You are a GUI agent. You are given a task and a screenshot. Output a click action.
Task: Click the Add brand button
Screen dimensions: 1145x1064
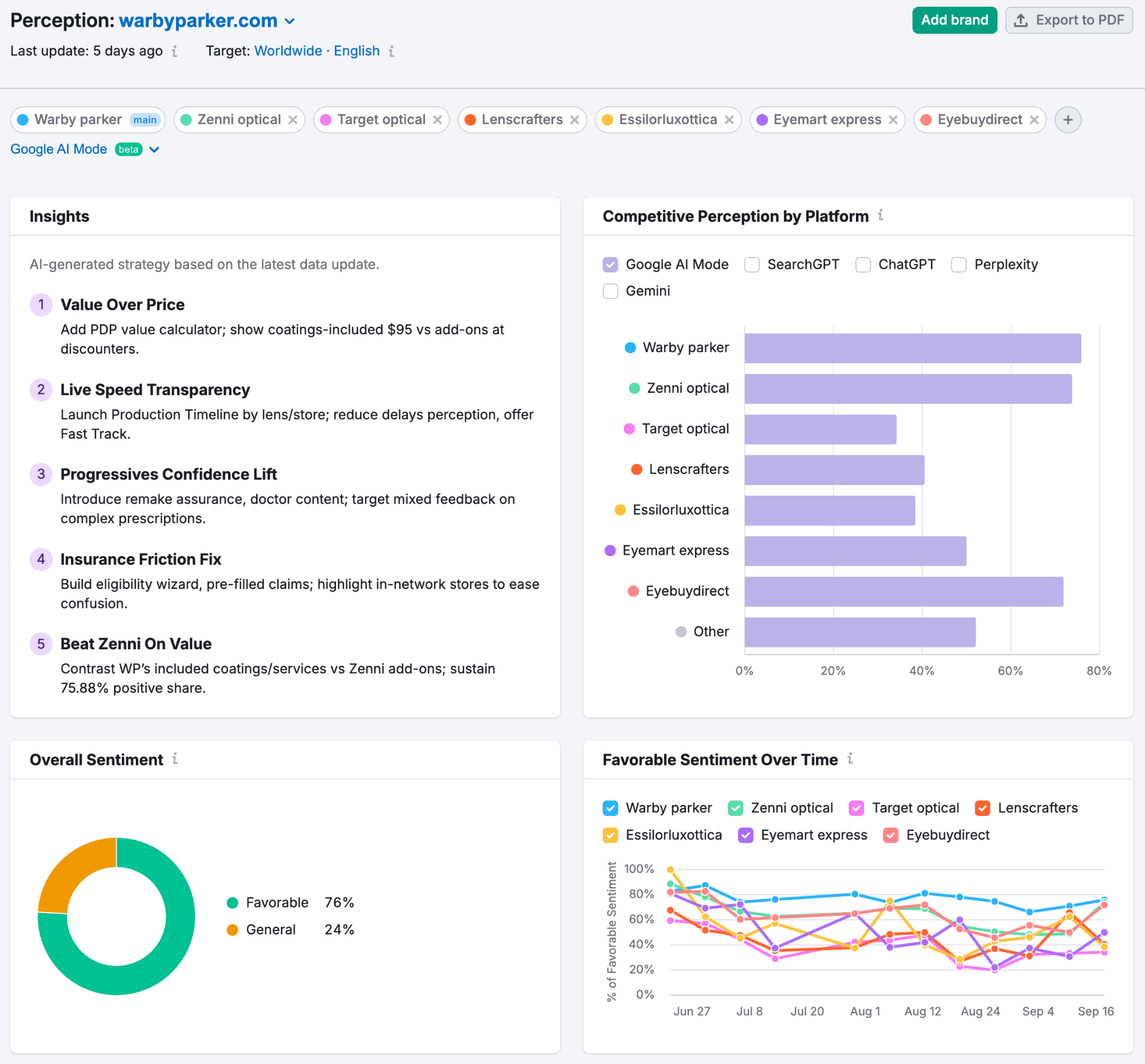pyautogui.click(x=954, y=20)
